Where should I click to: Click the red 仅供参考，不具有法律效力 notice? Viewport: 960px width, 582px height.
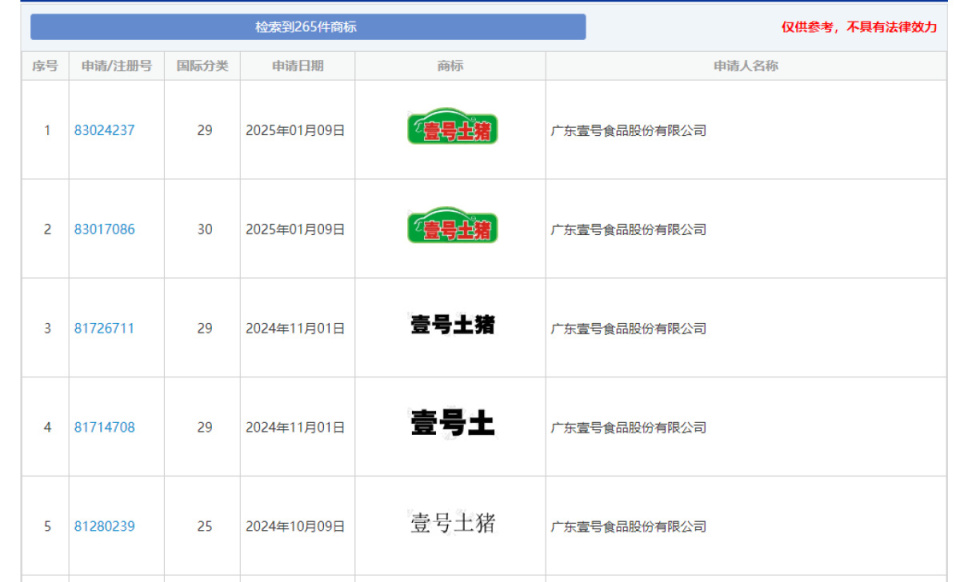coord(859,28)
